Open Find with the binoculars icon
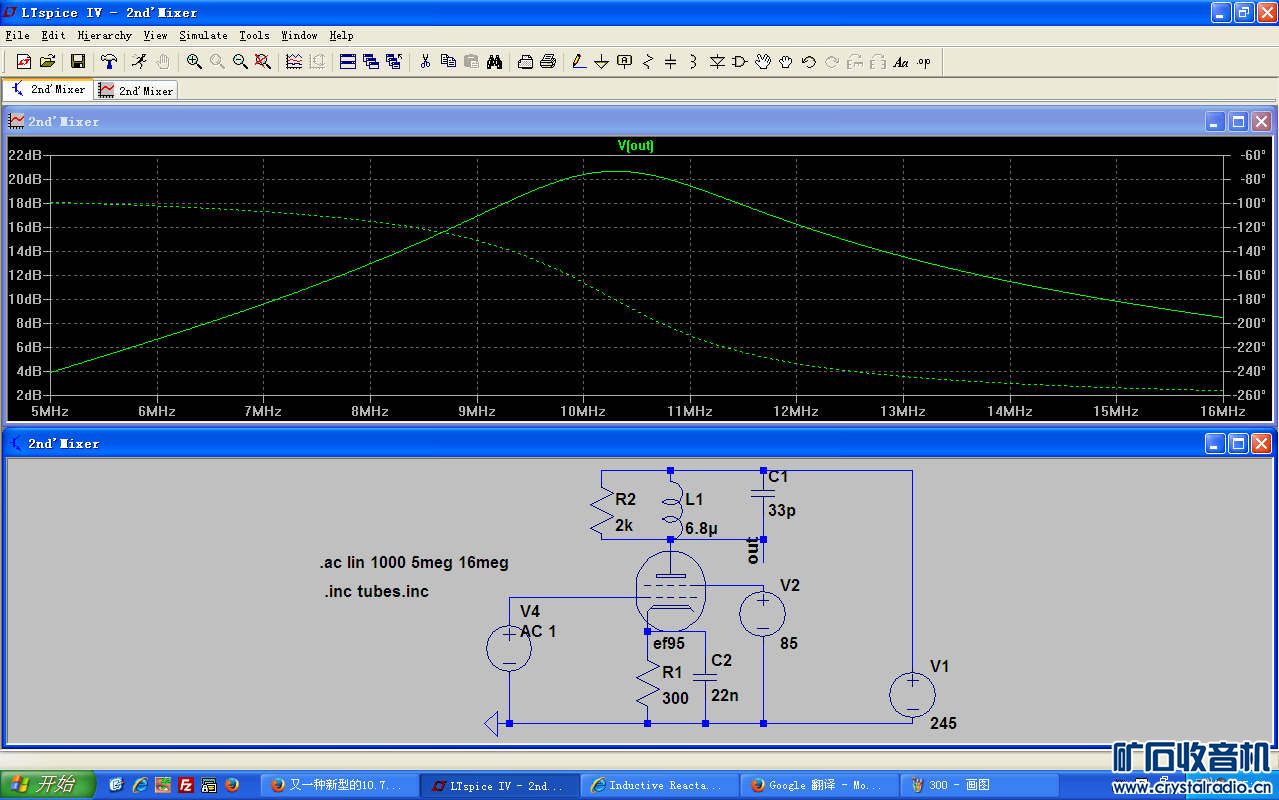Viewport: 1279px width, 800px height. click(494, 62)
